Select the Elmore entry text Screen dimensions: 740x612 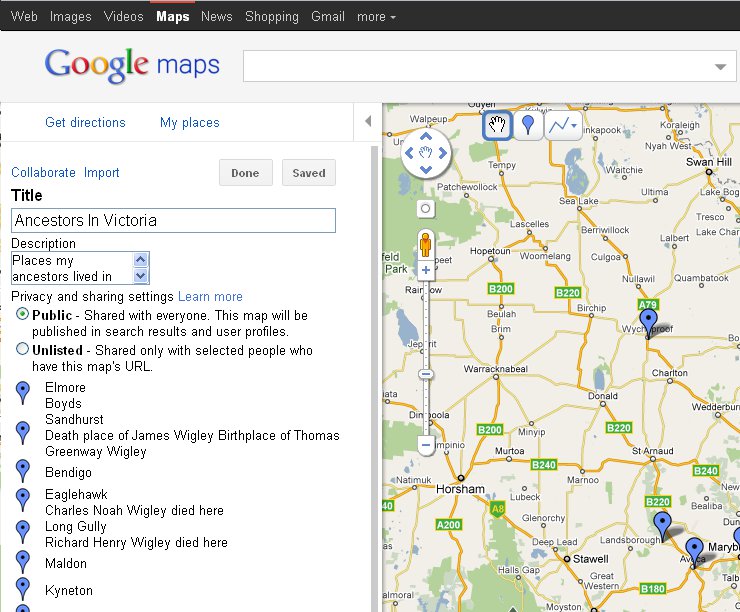[66, 387]
